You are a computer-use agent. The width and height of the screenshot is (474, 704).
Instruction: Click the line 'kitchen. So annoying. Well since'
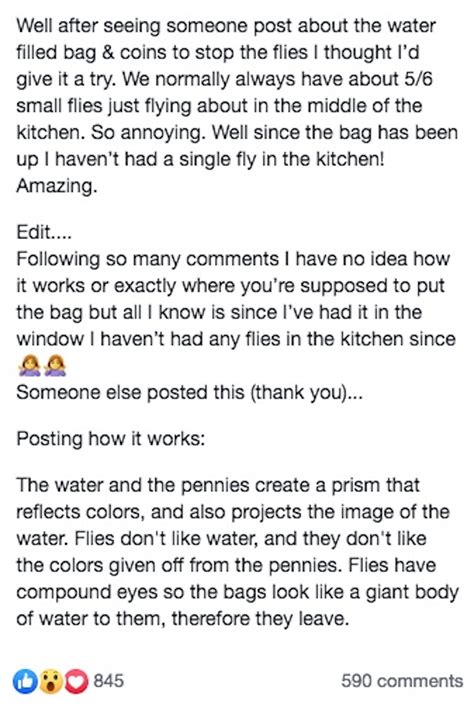point(237,132)
